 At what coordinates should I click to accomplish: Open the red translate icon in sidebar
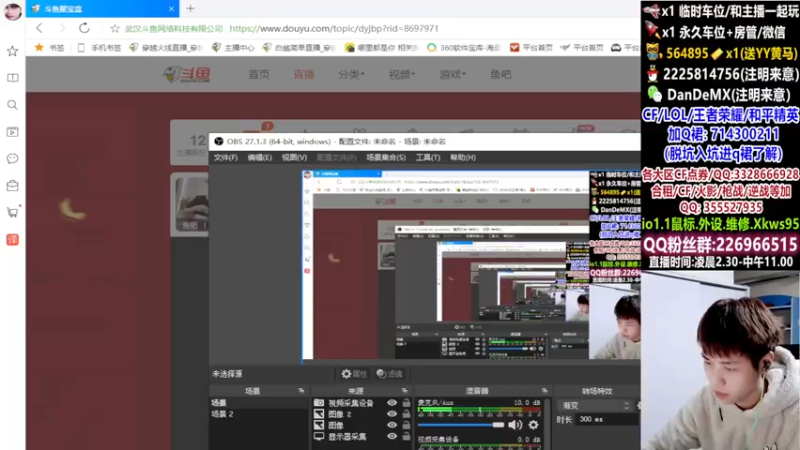point(12,239)
